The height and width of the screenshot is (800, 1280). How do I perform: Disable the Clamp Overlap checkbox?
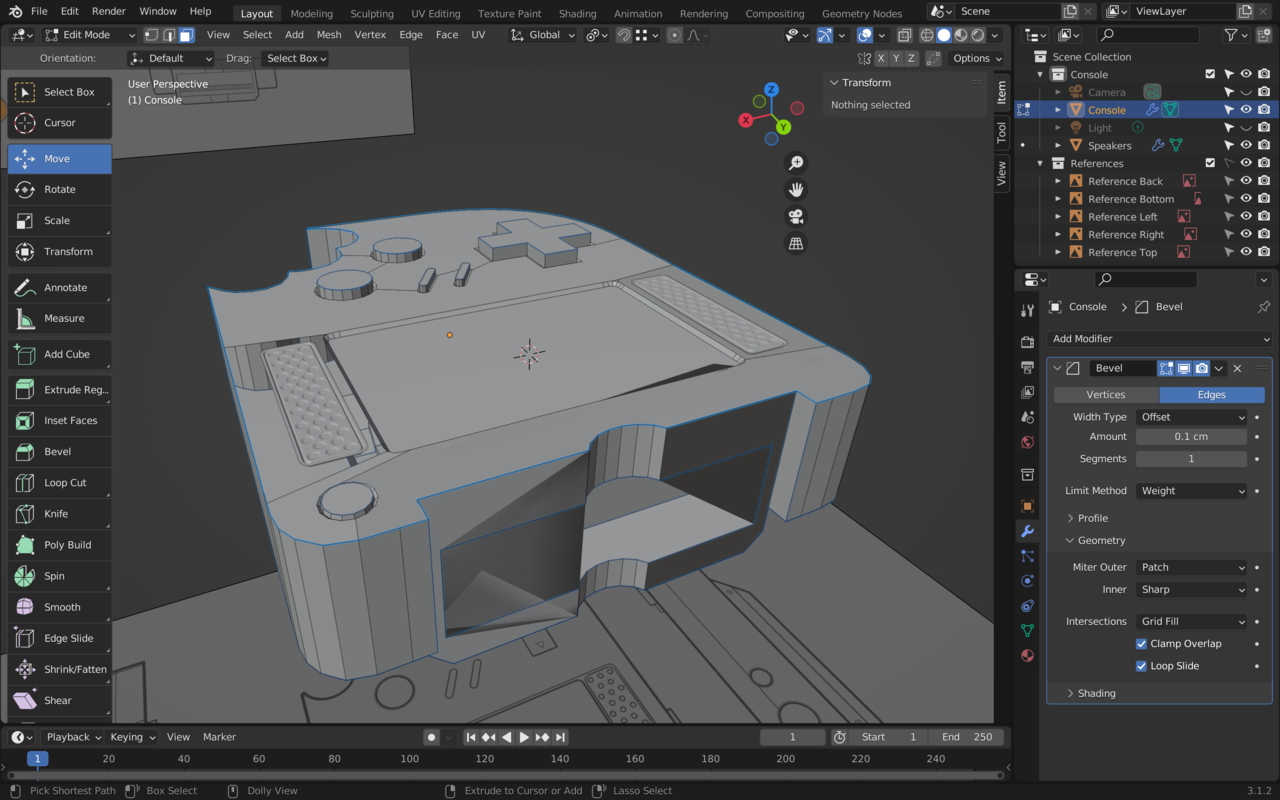point(1141,644)
